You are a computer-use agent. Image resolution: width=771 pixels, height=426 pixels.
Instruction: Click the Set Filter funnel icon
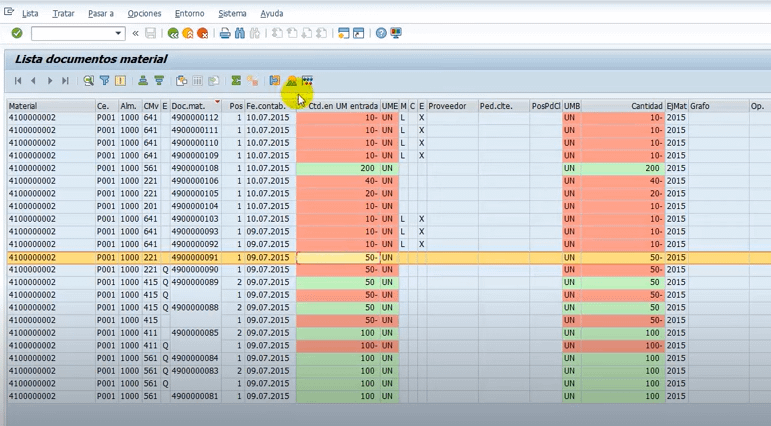(x=104, y=81)
